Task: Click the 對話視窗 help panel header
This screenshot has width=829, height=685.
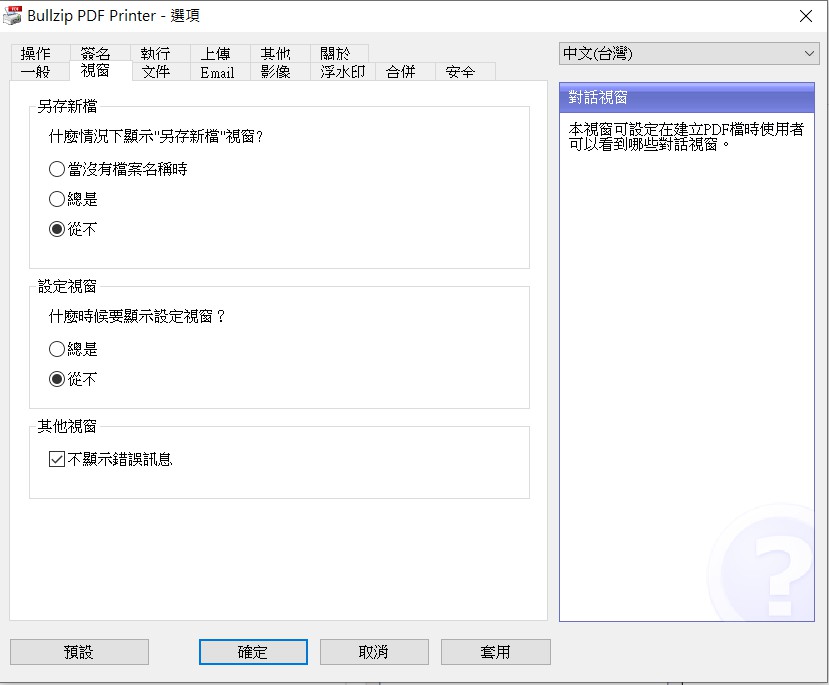Action: click(687, 97)
